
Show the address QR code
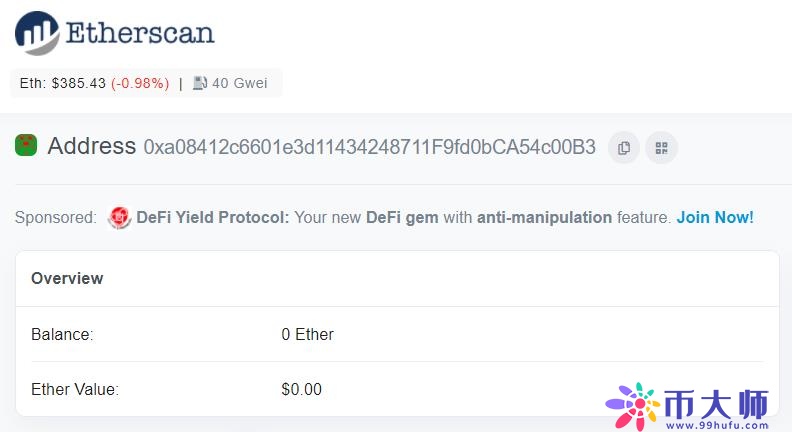tap(661, 148)
